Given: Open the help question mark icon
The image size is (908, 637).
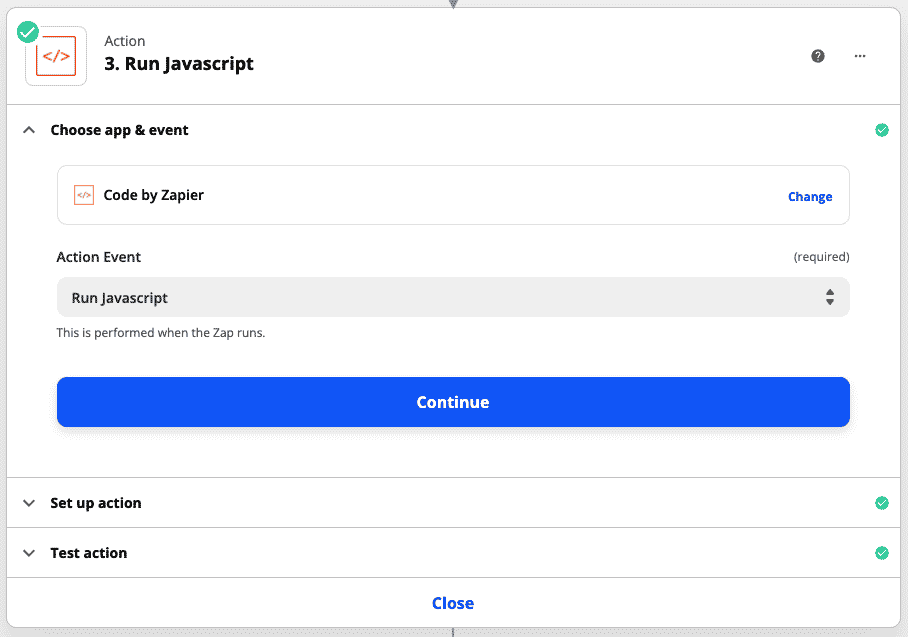Looking at the screenshot, I should click(818, 56).
